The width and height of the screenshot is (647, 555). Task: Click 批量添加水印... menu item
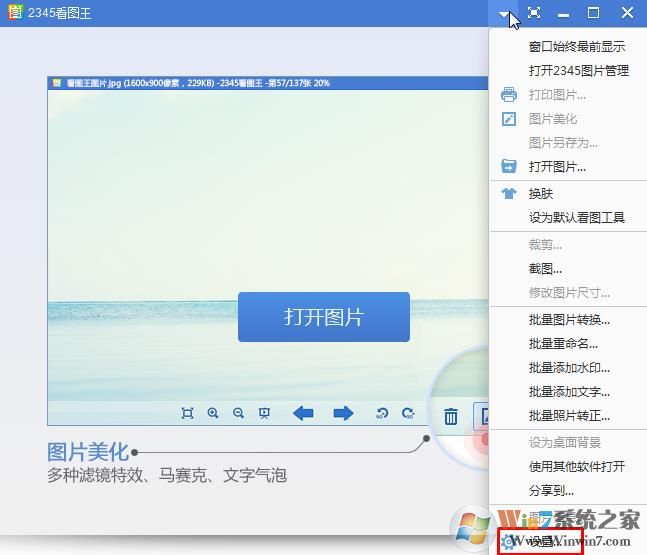(568, 367)
